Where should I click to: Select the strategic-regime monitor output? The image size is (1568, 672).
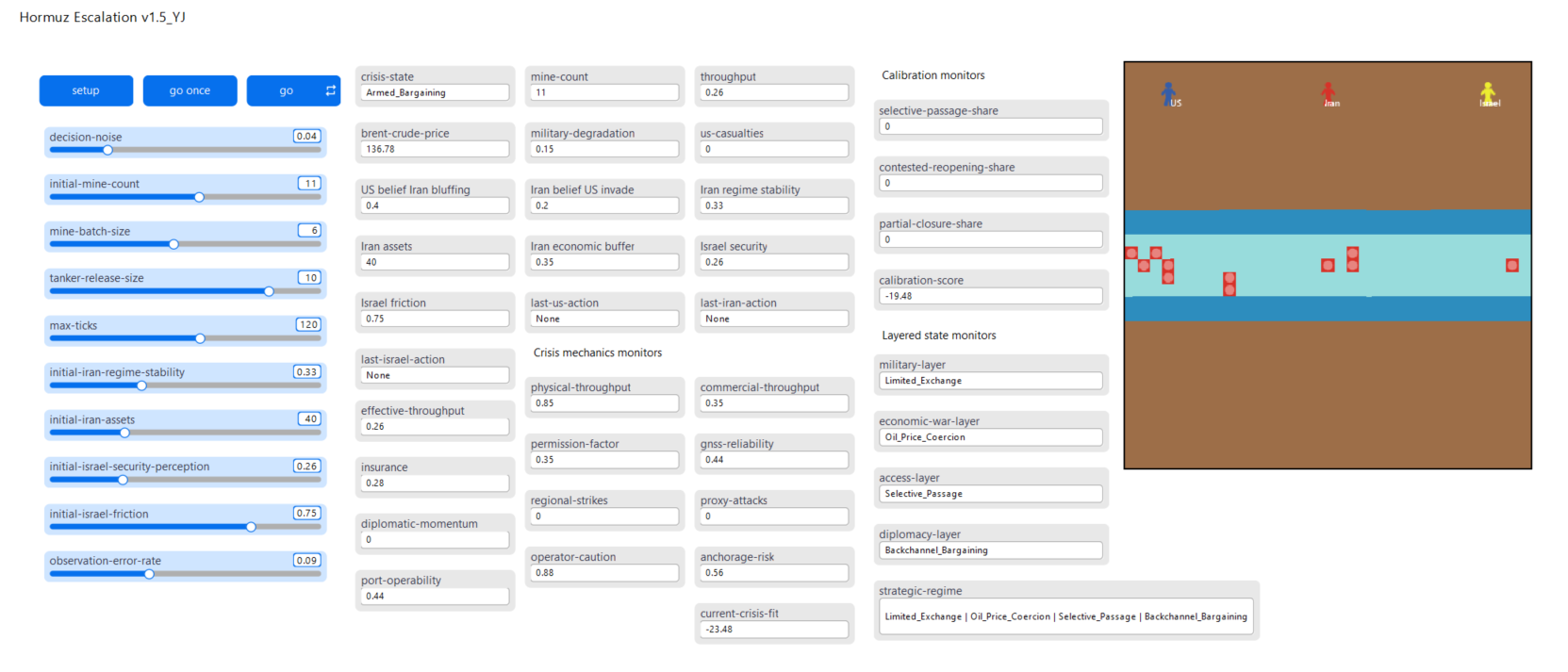click(1065, 616)
